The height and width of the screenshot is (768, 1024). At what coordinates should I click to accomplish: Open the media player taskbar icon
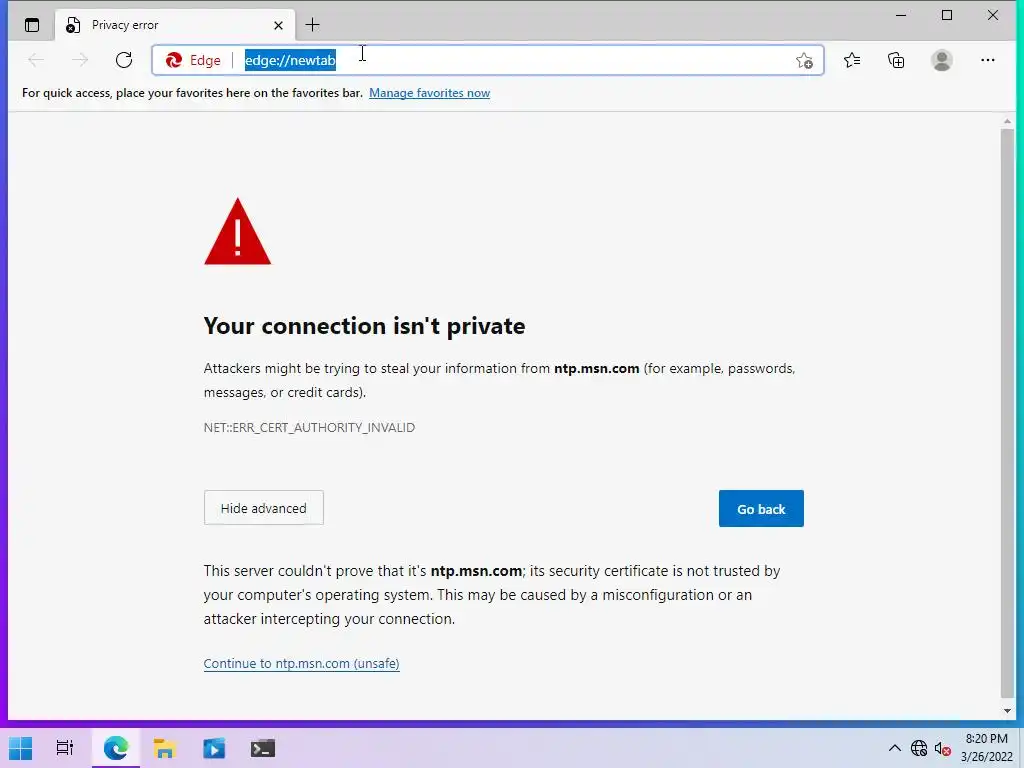214,748
